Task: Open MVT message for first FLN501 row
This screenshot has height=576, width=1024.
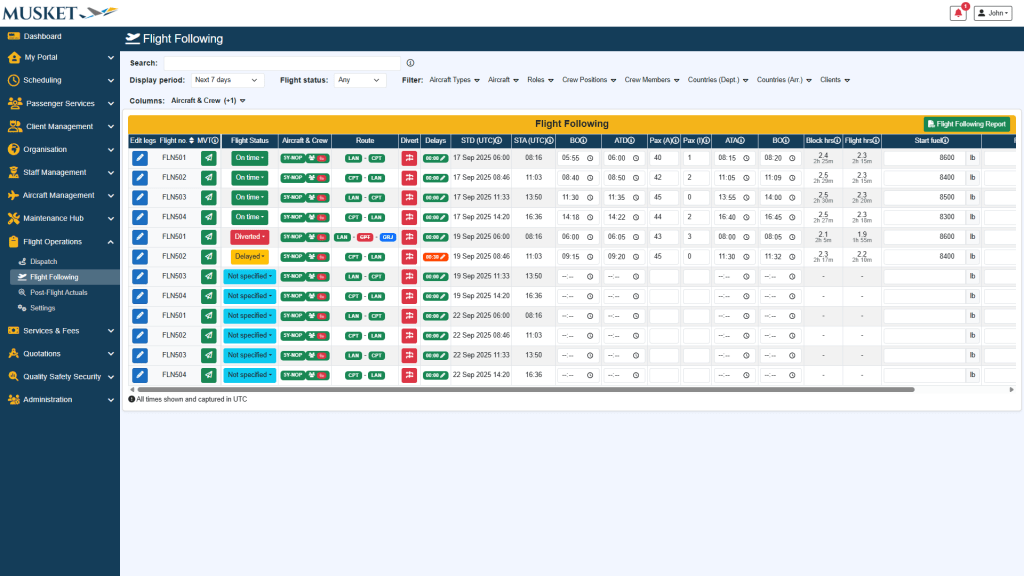Action: [x=208, y=158]
